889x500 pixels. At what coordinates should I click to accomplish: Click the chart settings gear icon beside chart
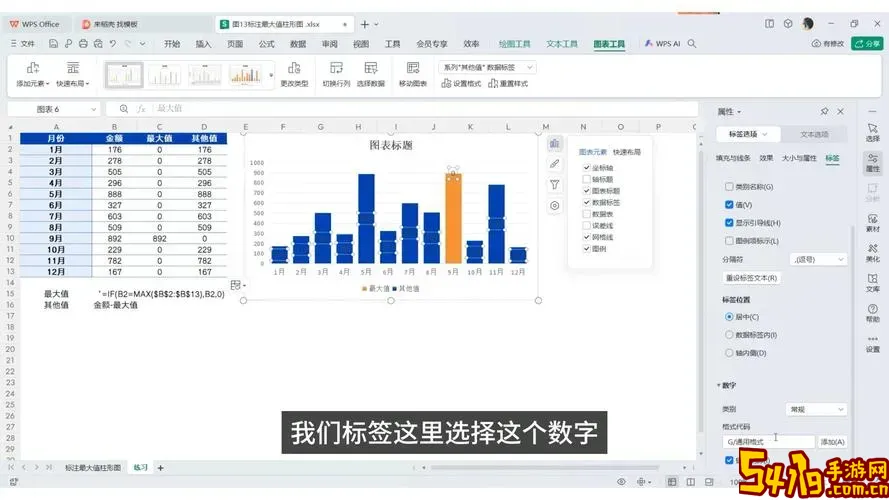pyautogui.click(x=554, y=206)
